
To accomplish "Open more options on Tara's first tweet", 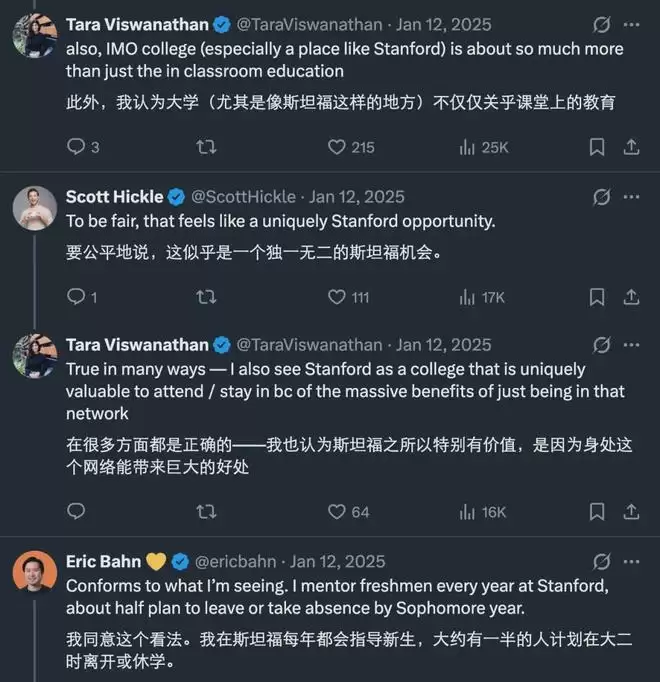I will click(631, 24).
